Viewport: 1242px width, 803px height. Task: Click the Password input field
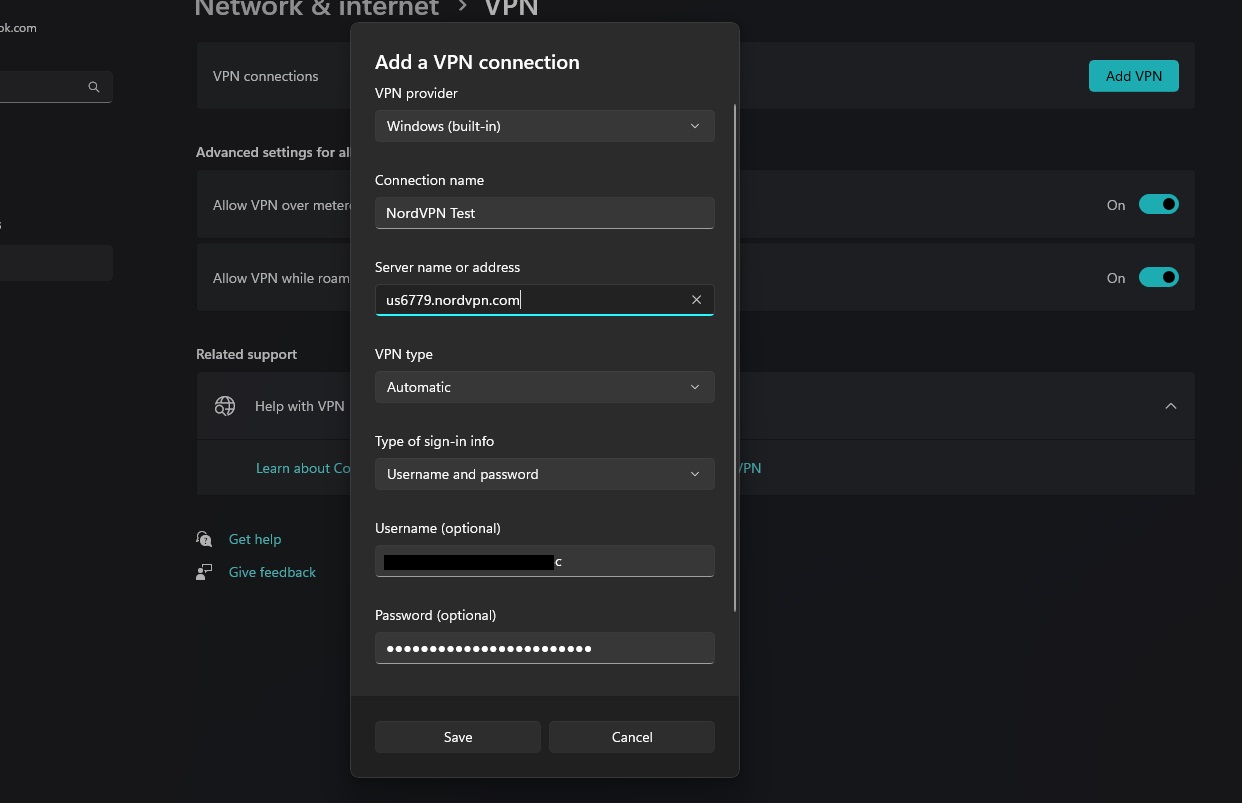click(x=545, y=648)
